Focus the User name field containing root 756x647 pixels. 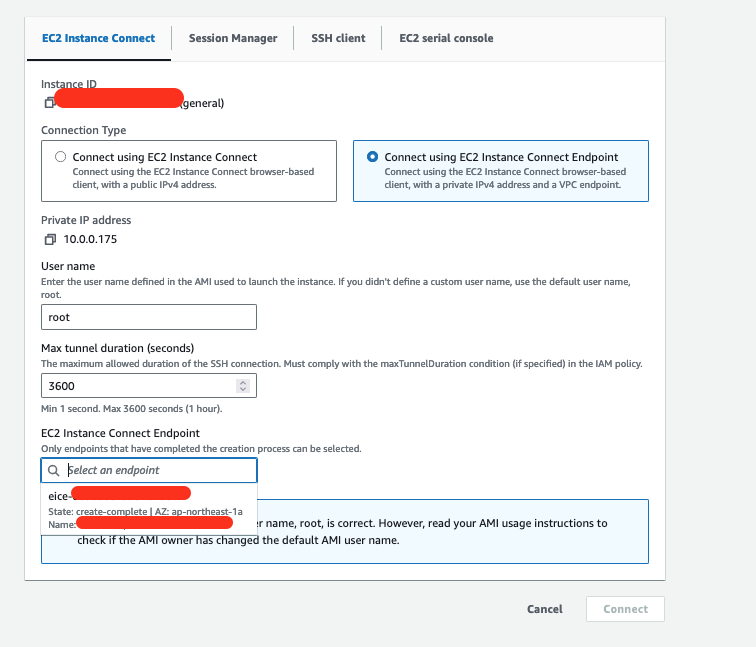pyautogui.click(x=149, y=317)
